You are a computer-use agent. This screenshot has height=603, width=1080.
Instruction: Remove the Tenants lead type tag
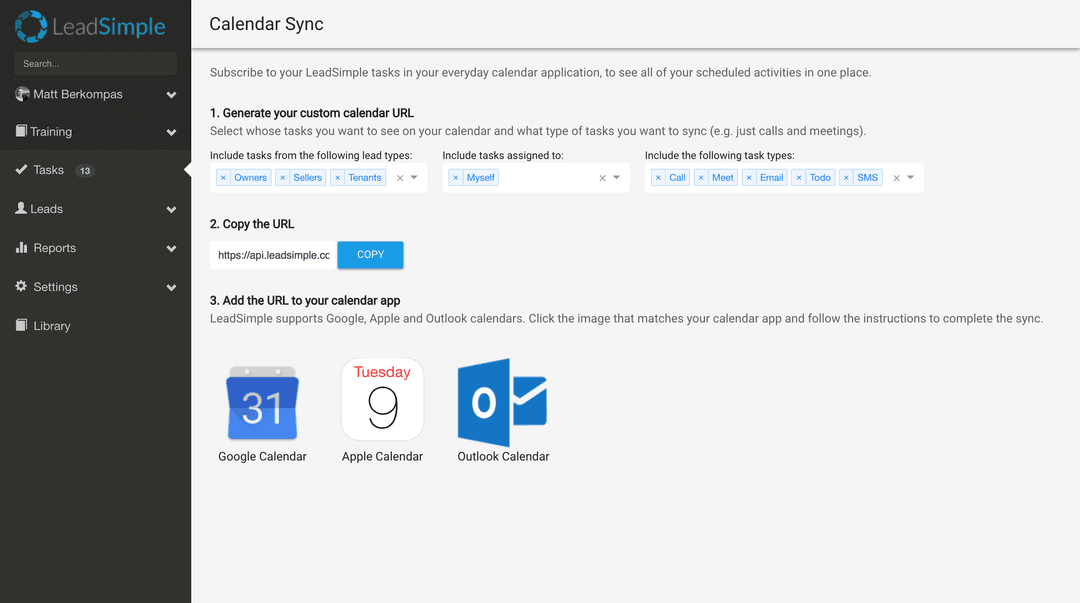pyautogui.click(x=338, y=178)
